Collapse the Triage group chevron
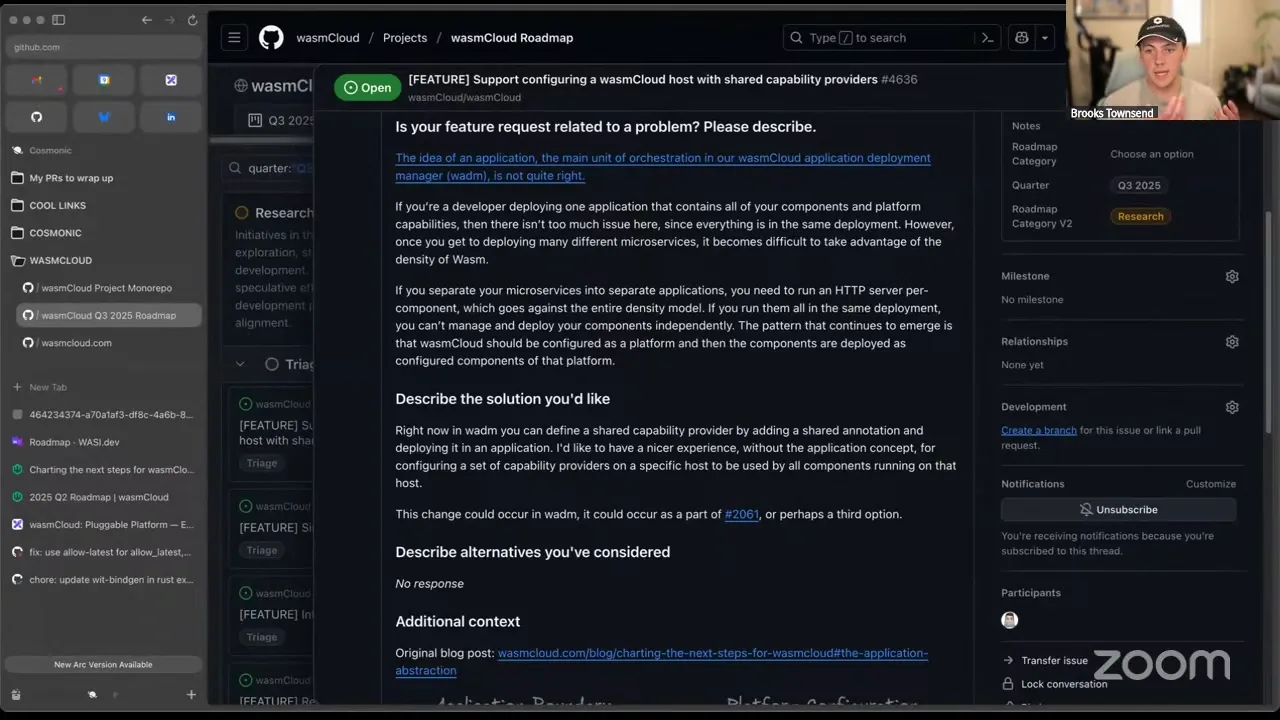This screenshot has width=1280, height=720. (240, 364)
